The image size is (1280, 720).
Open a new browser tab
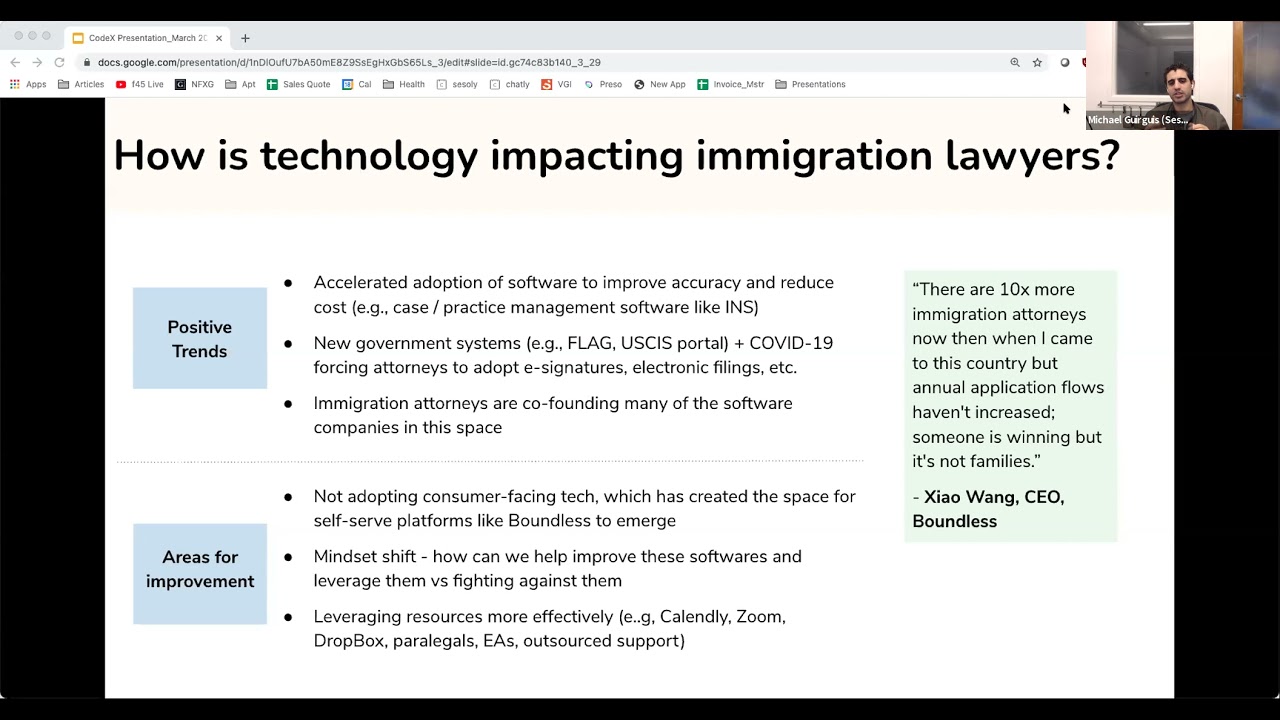pyautogui.click(x=245, y=38)
